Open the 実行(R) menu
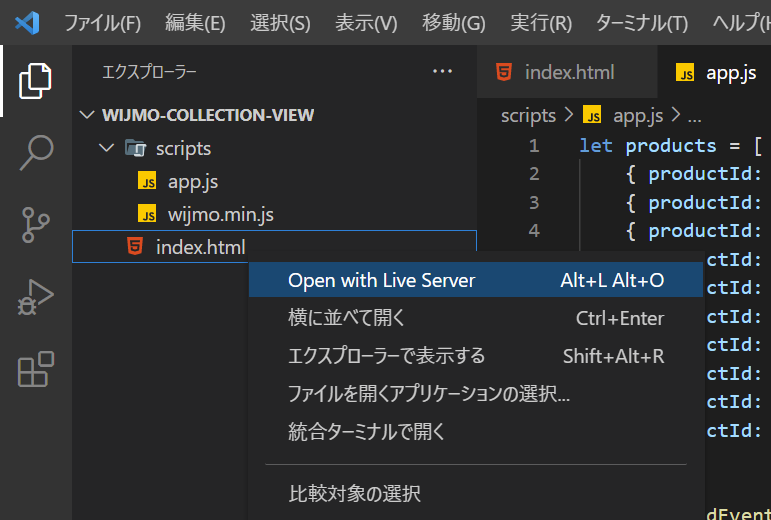The width and height of the screenshot is (771, 520). tap(541, 23)
